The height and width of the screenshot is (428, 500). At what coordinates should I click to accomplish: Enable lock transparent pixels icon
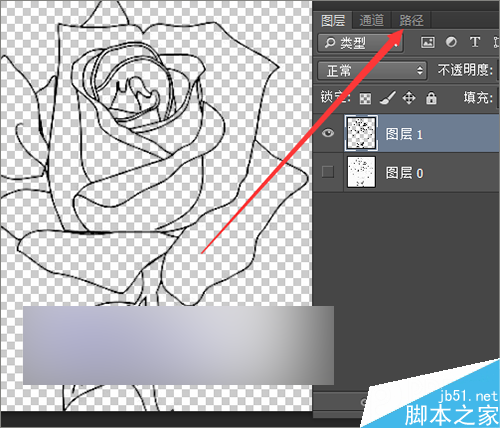(365, 98)
